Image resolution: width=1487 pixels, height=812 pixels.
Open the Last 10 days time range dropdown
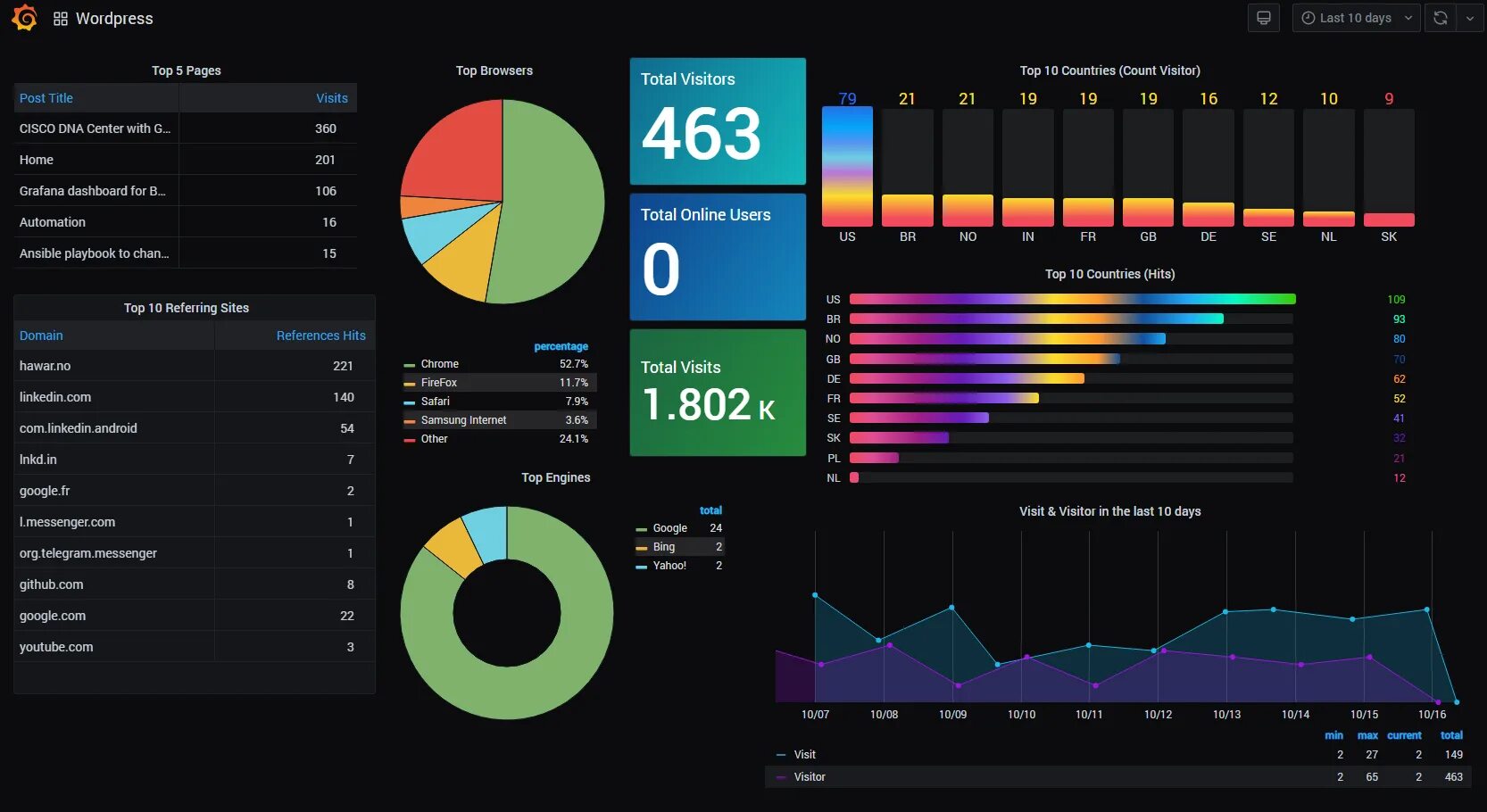coord(1355,18)
